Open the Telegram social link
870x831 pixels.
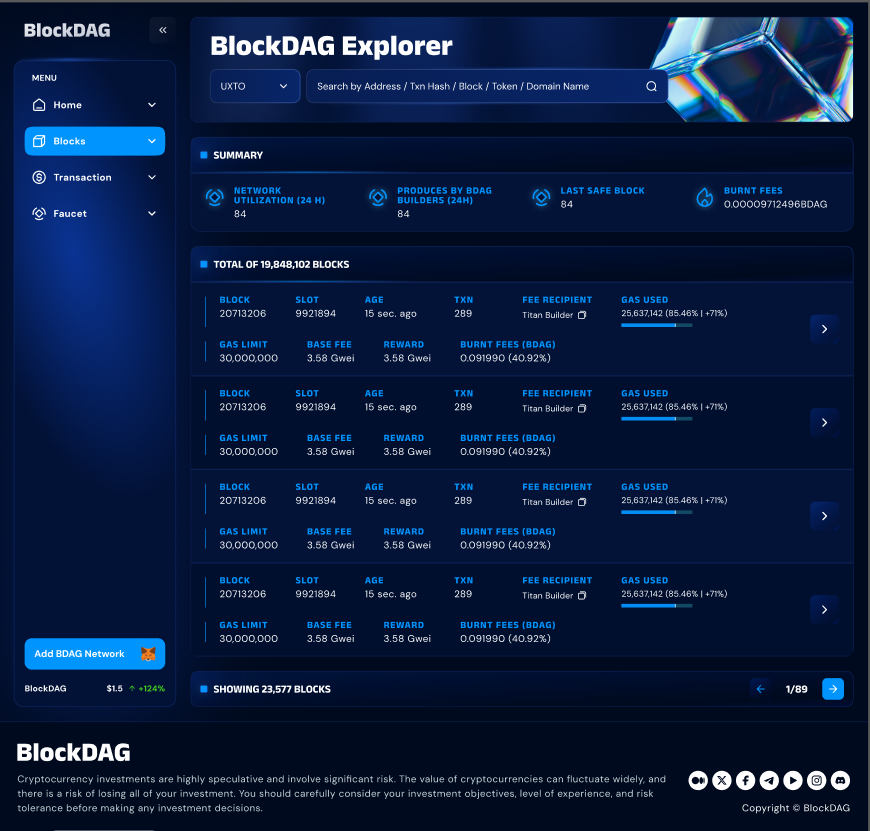point(769,781)
